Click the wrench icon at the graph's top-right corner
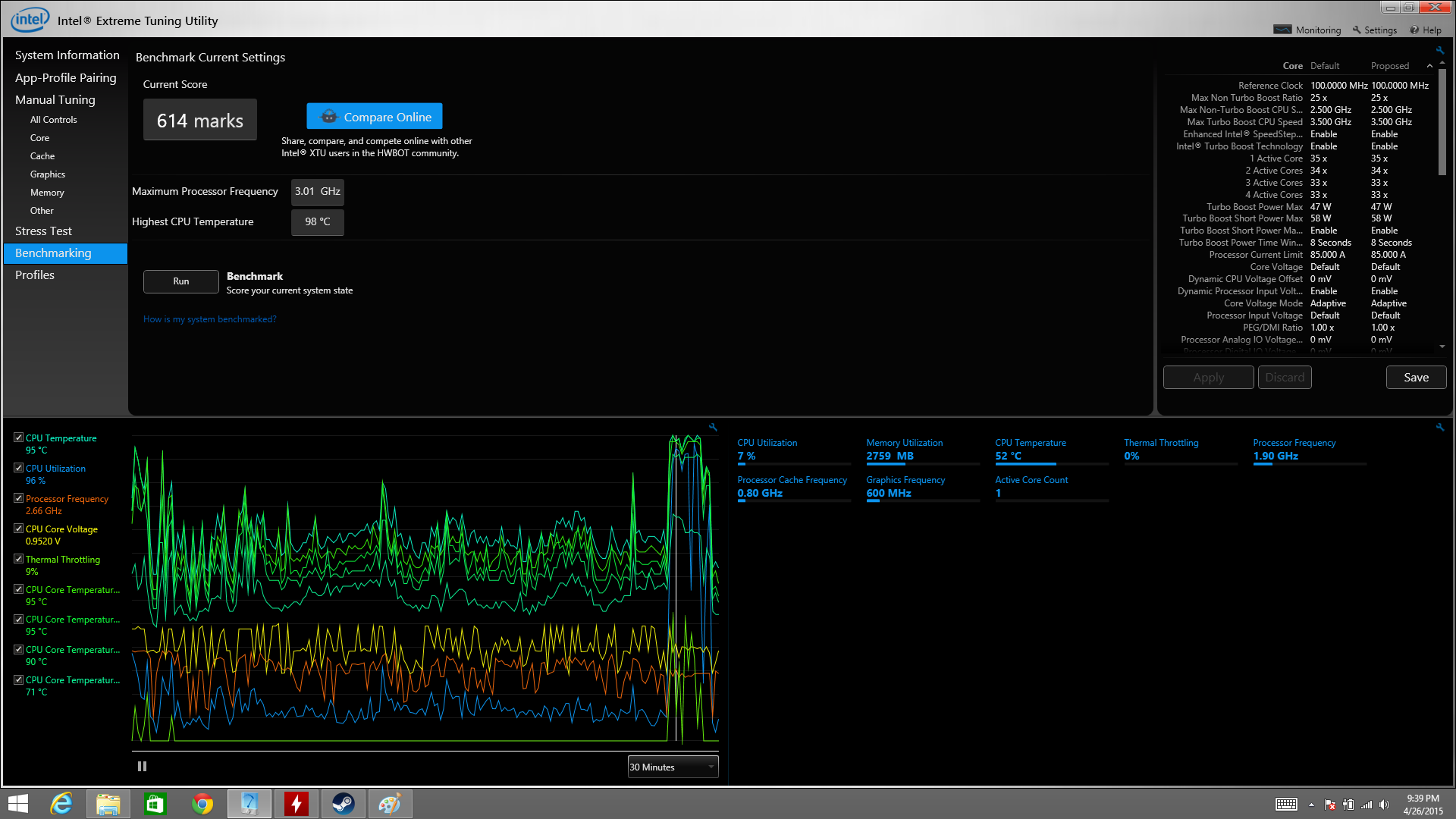This screenshot has width=1456, height=819. [713, 428]
